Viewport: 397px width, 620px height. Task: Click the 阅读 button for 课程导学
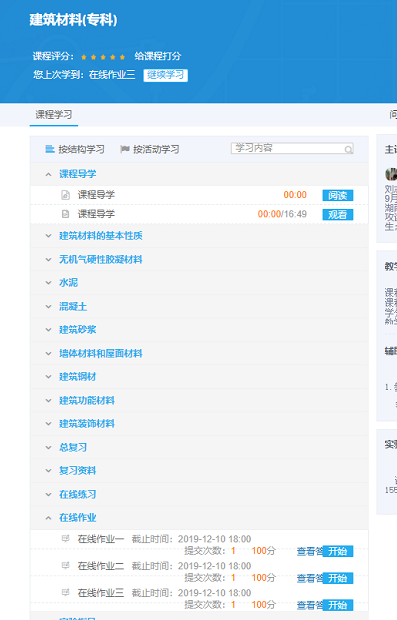[x=338, y=195]
